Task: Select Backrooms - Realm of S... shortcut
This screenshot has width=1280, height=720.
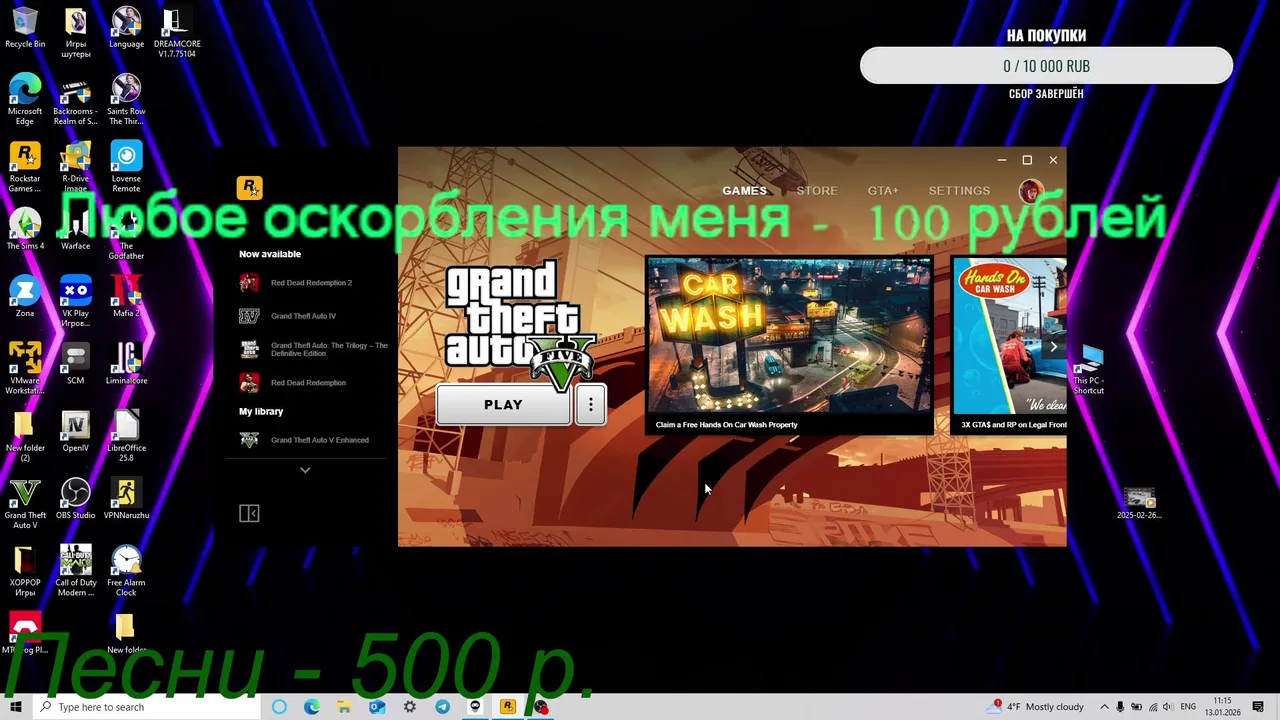Action: click(x=75, y=99)
